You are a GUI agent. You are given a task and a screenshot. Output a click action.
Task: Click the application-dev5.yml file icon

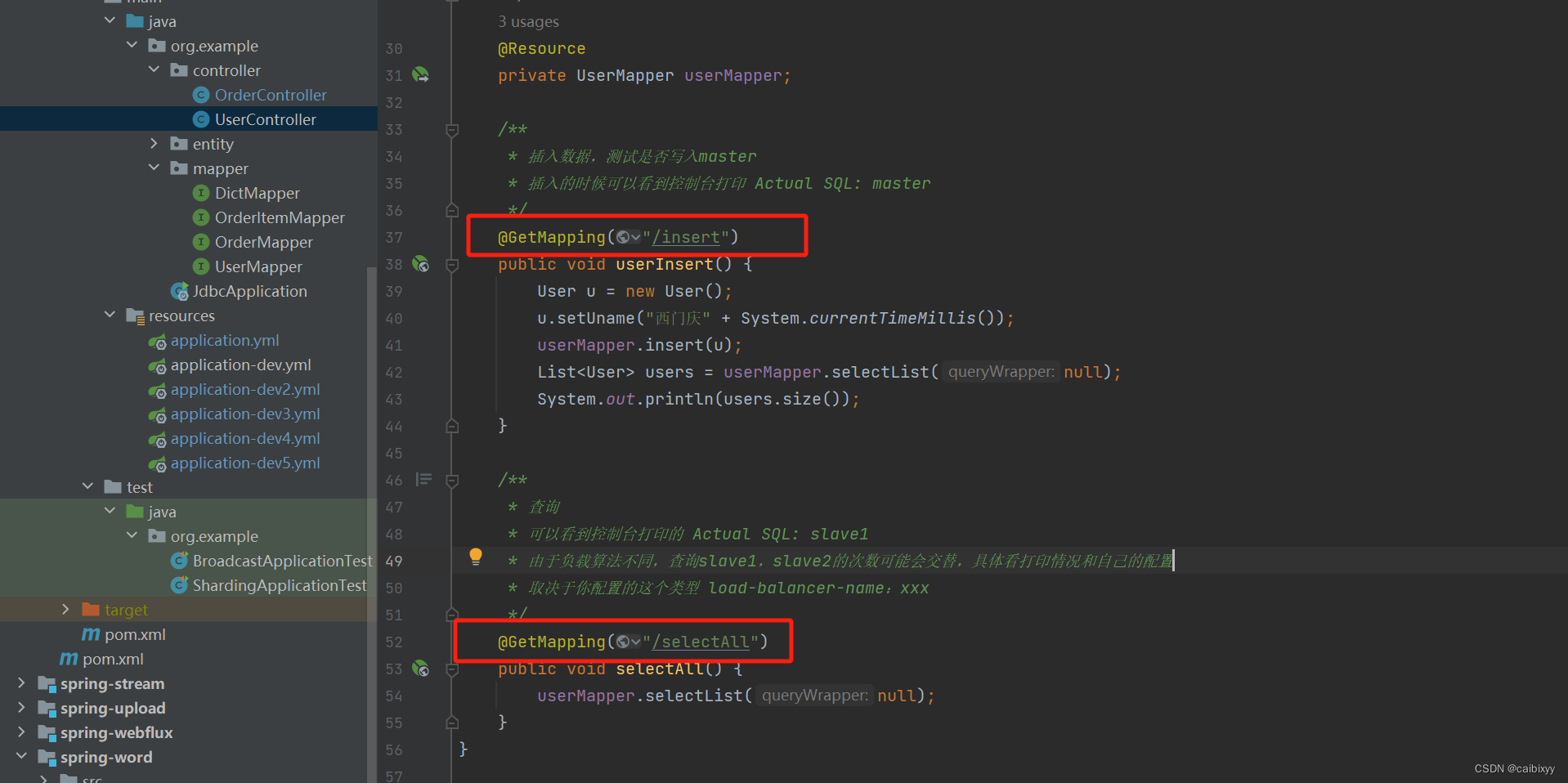click(x=158, y=464)
